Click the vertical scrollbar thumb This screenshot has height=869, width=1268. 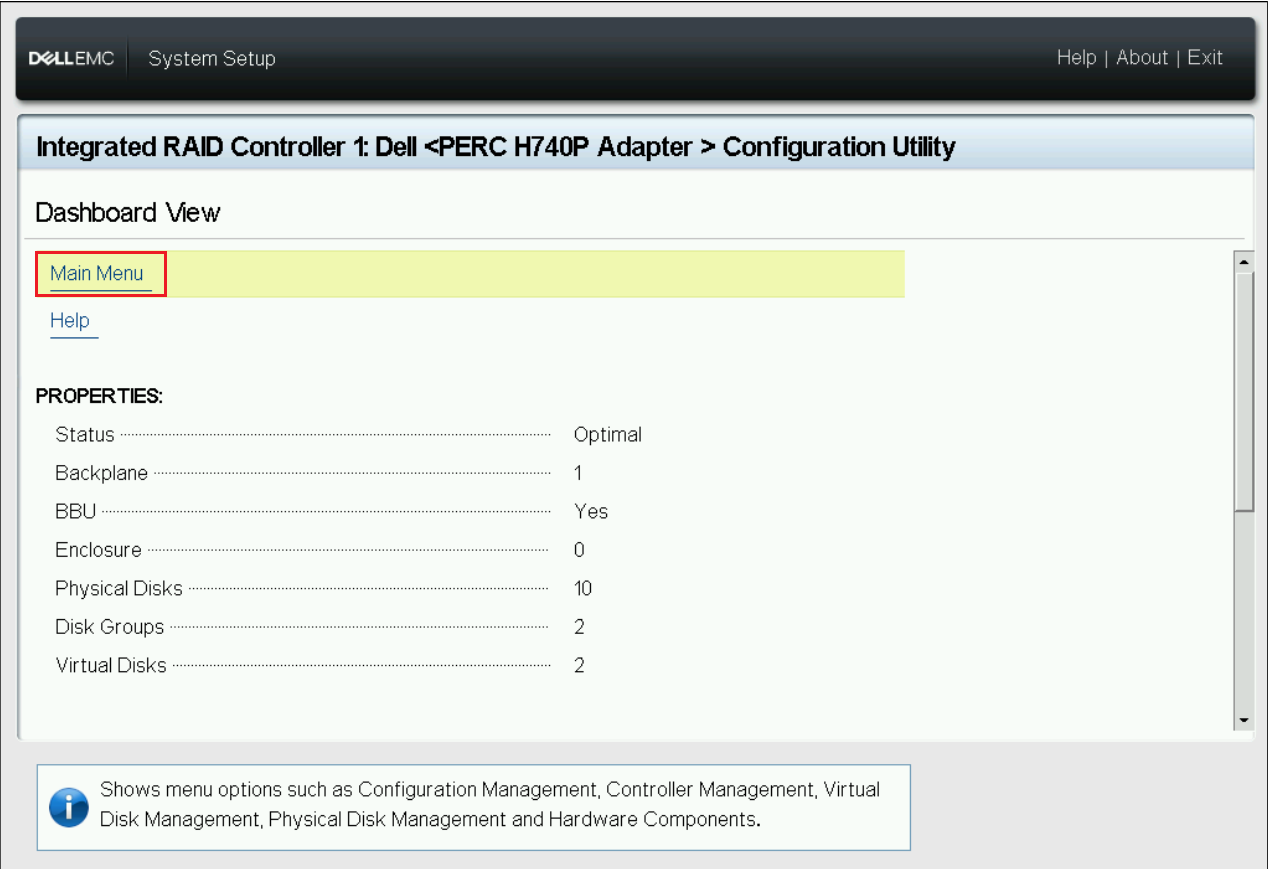[x=1244, y=392]
